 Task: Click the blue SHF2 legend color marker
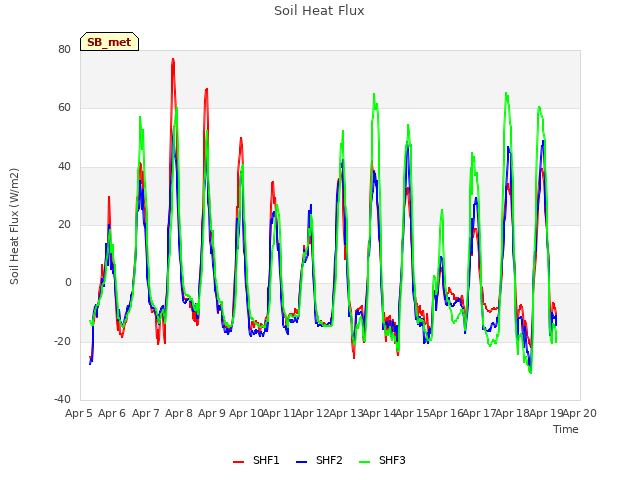301,461
